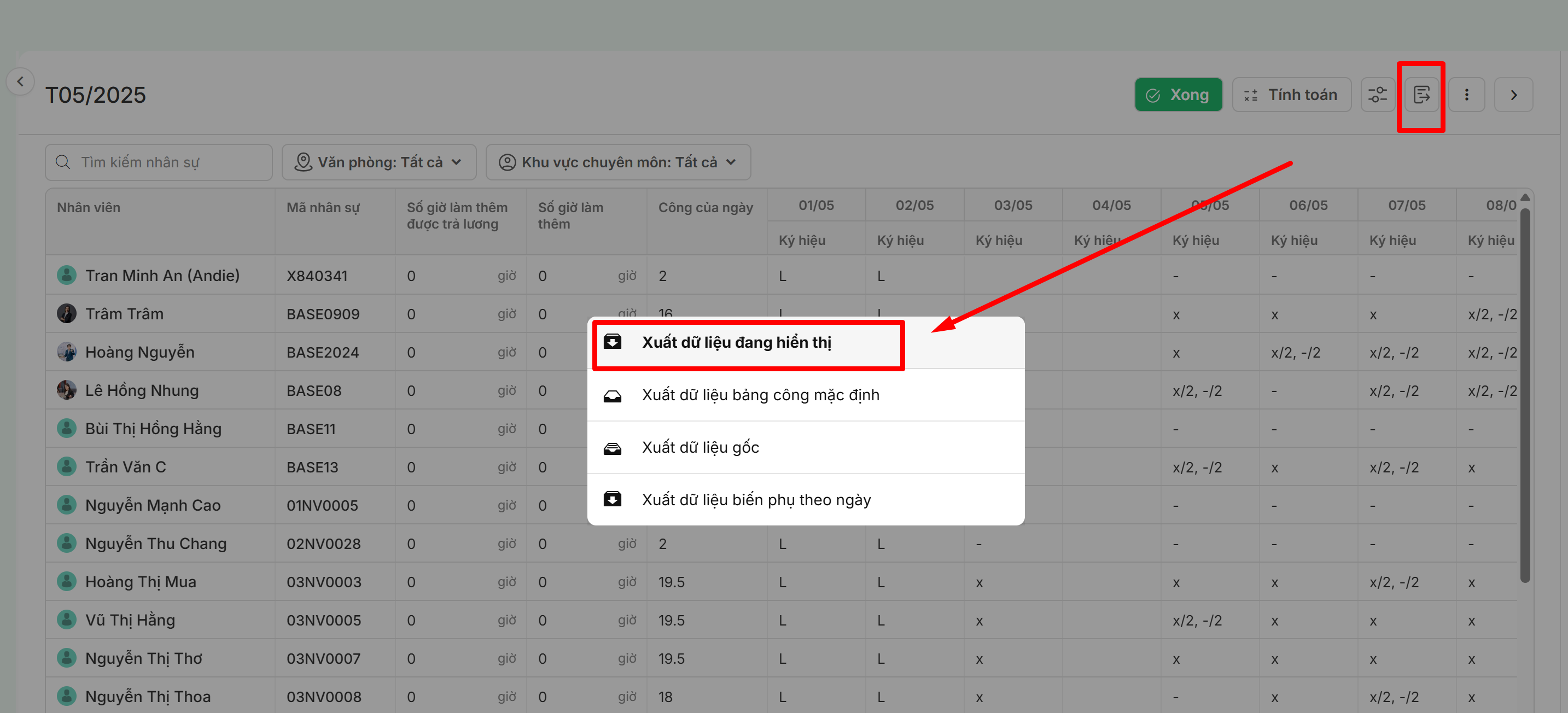
Task: Open the filter settings sliders icon
Action: [1378, 95]
